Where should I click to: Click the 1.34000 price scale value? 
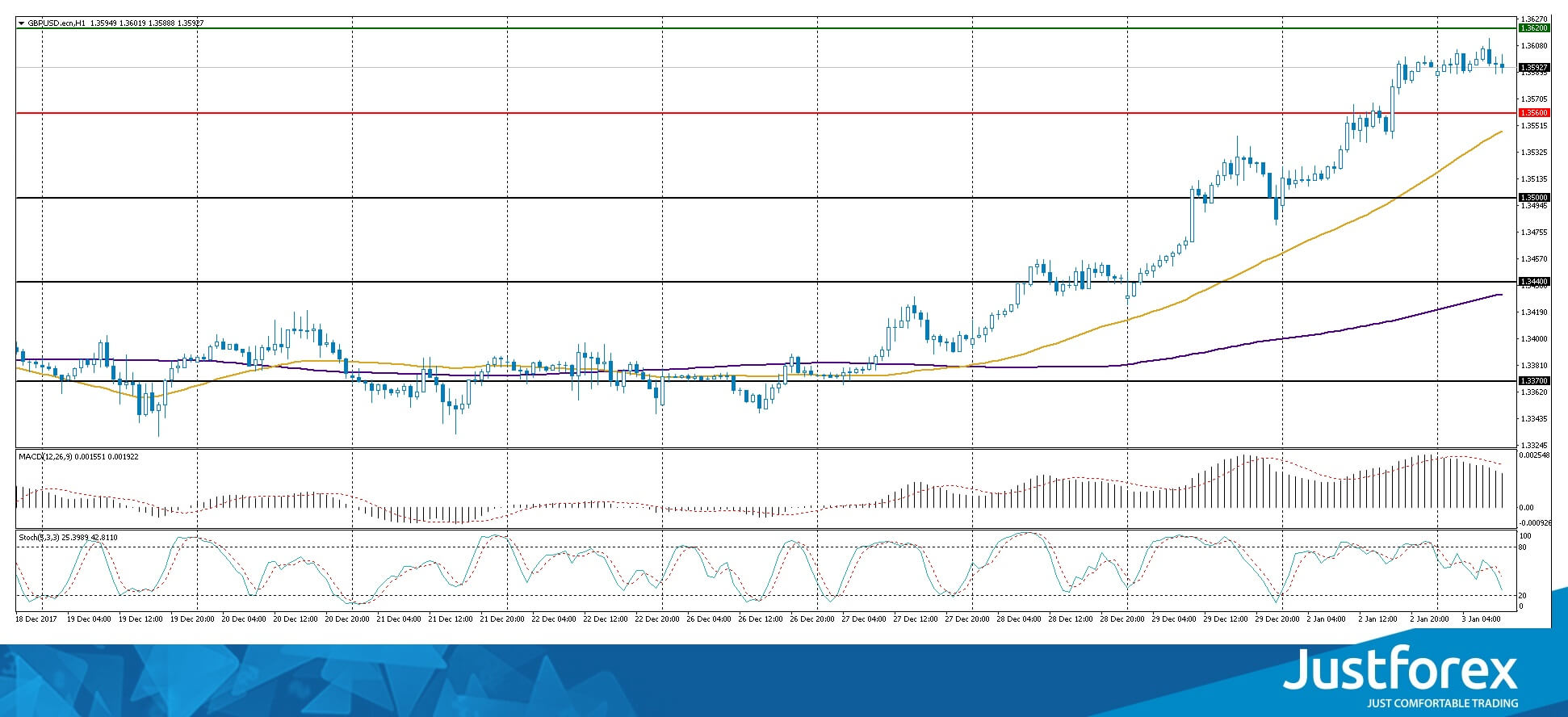1534,339
